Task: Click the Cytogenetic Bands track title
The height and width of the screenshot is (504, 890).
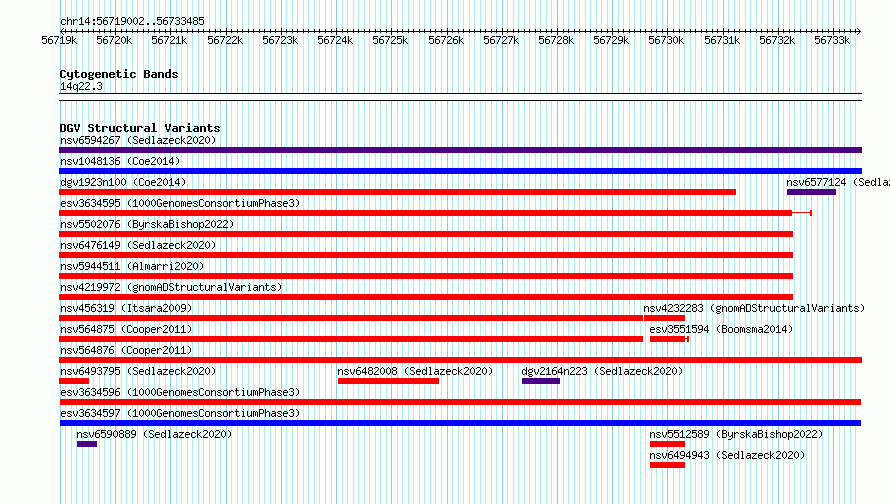Action: pyautogui.click(x=119, y=74)
